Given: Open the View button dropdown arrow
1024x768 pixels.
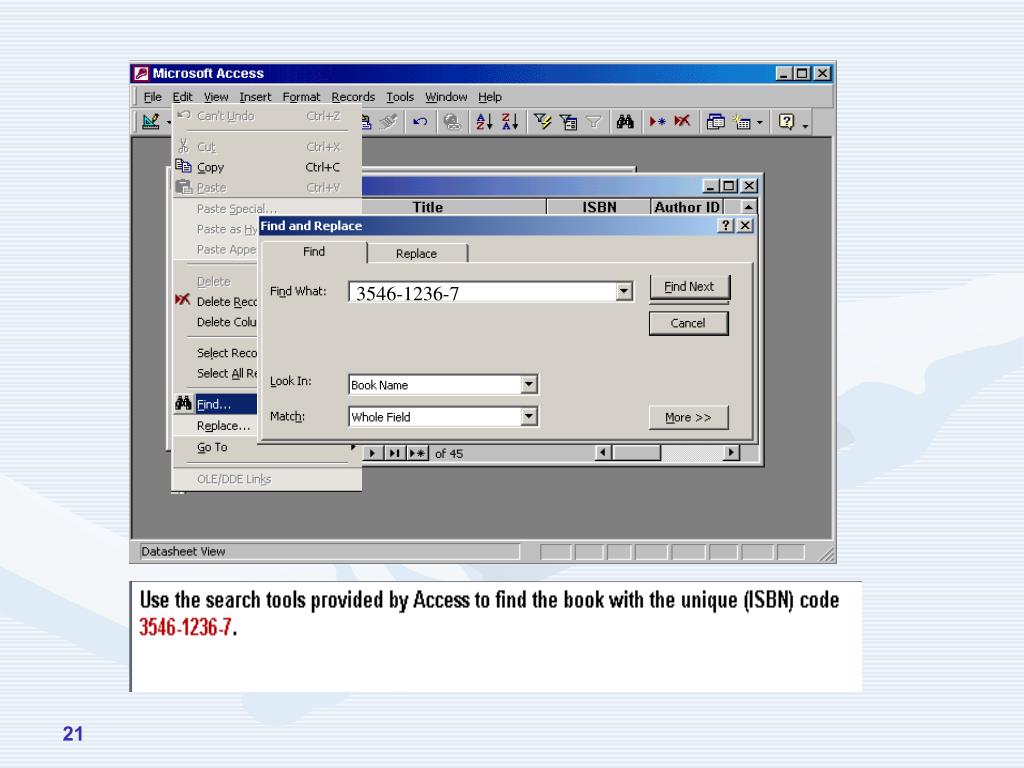Looking at the screenshot, I should coord(168,122).
